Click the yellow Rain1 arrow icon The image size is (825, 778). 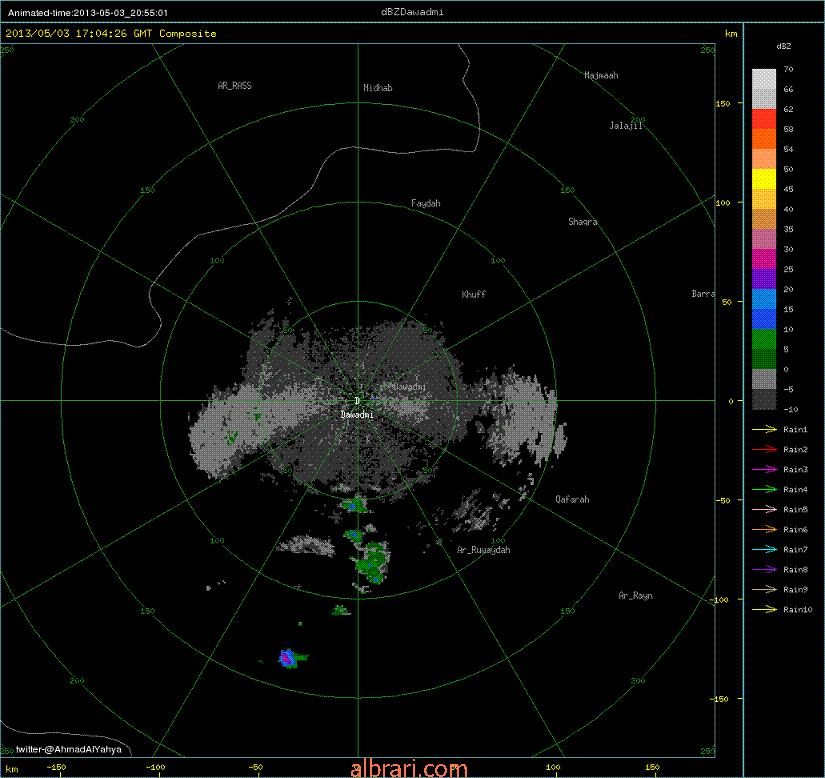[764, 429]
